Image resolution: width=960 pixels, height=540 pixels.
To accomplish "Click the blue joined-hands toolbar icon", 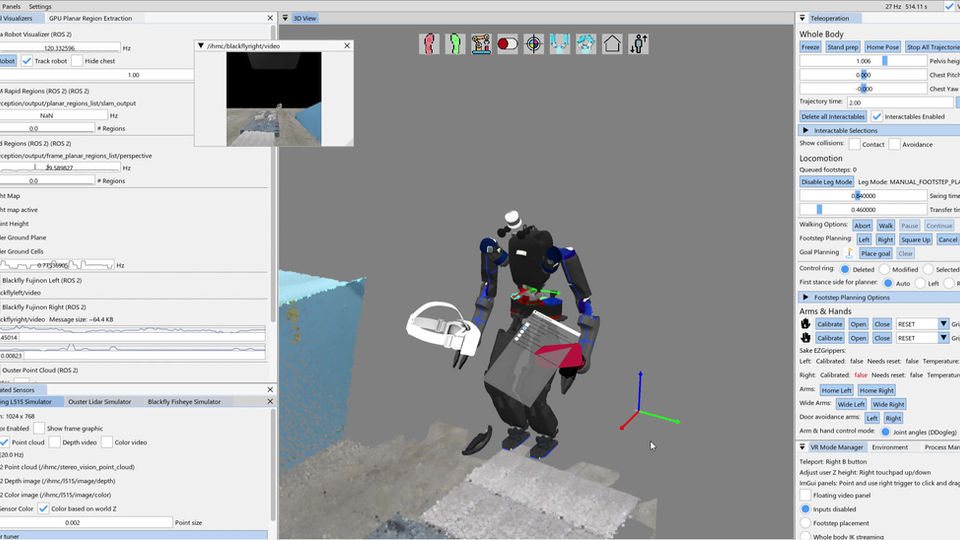I will pyautogui.click(x=586, y=44).
